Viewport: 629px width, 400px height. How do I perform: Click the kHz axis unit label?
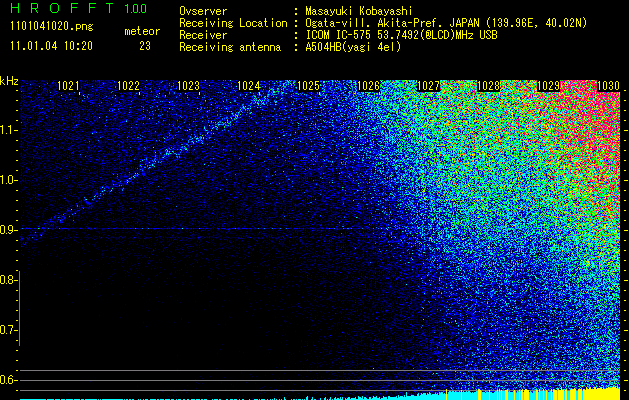9,81
